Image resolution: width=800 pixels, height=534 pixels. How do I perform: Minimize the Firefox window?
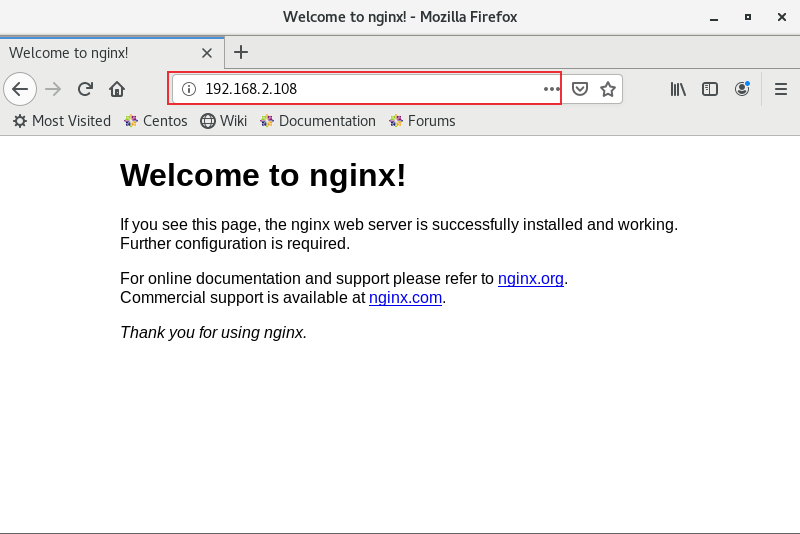pyautogui.click(x=714, y=17)
